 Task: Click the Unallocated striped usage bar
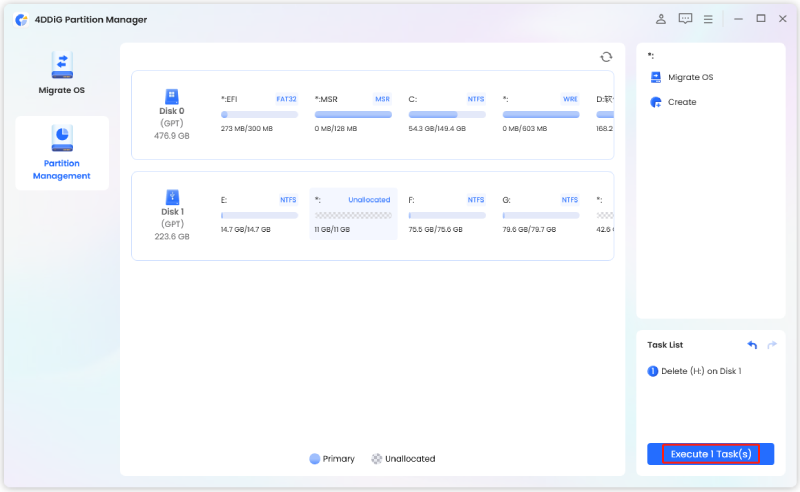pyautogui.click(x=353, y=216)
